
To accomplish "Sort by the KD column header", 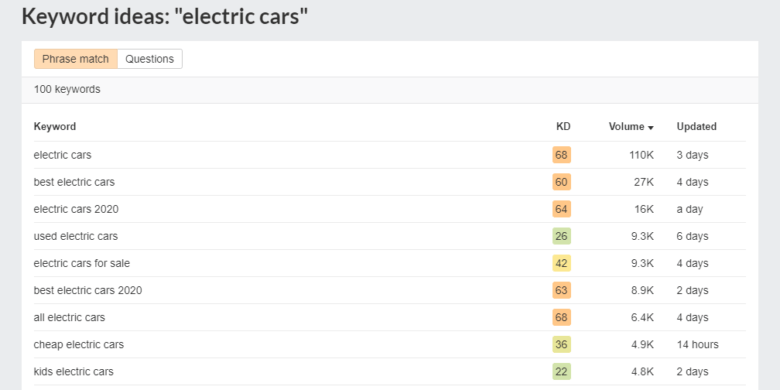I will pyautogui.click(x=563, y=126).
